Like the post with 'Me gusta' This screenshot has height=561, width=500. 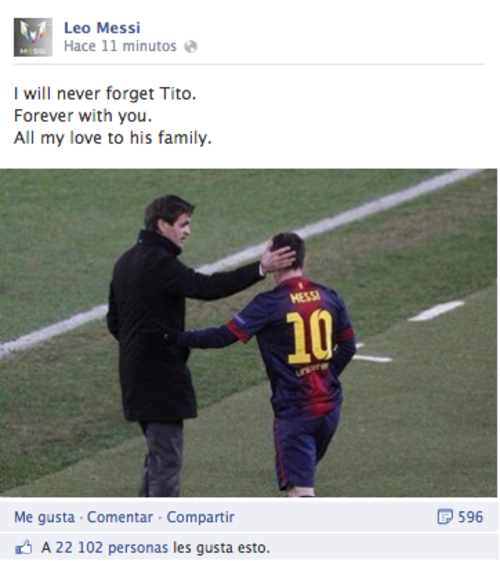point(44,517)
